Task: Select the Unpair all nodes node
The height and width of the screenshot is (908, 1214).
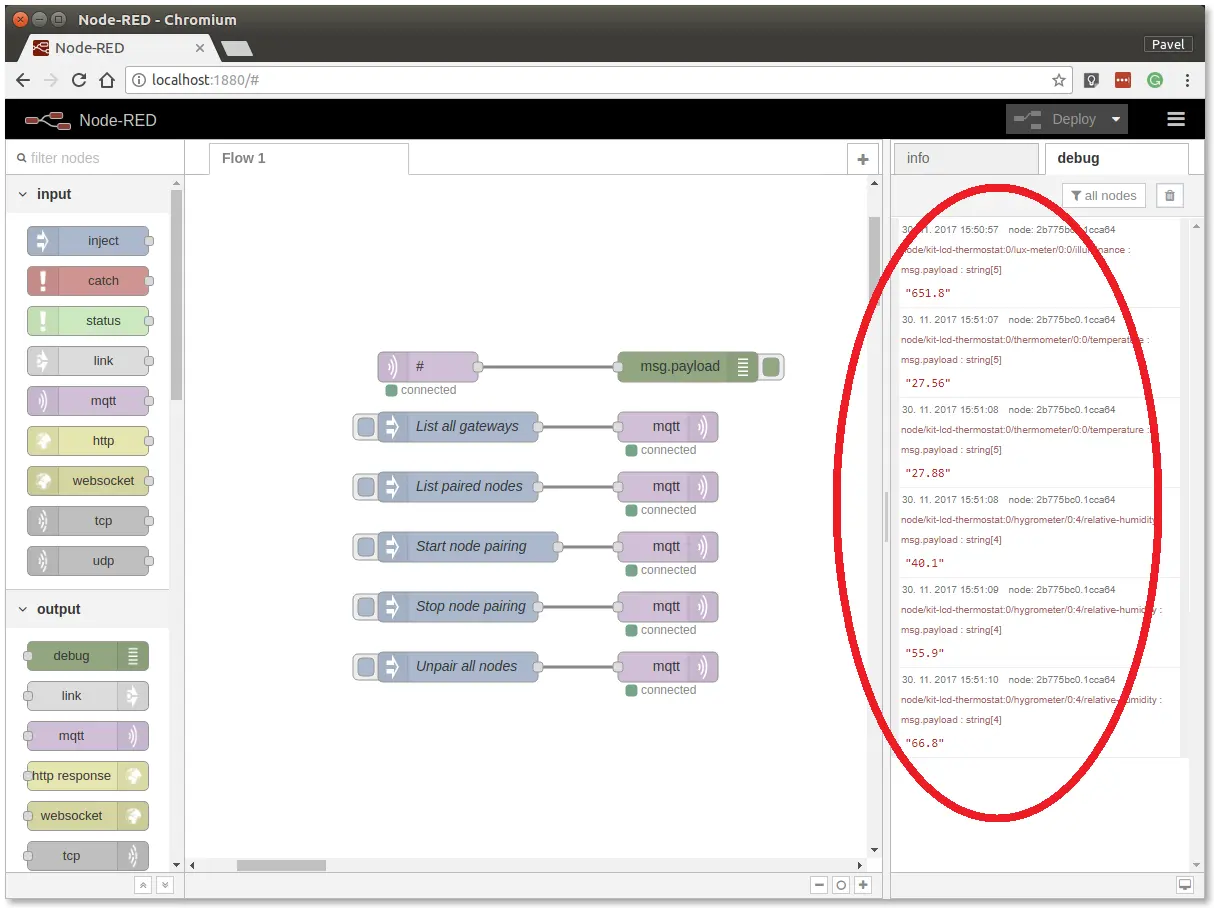Action: pyautogui.click(x=458, y=667)
